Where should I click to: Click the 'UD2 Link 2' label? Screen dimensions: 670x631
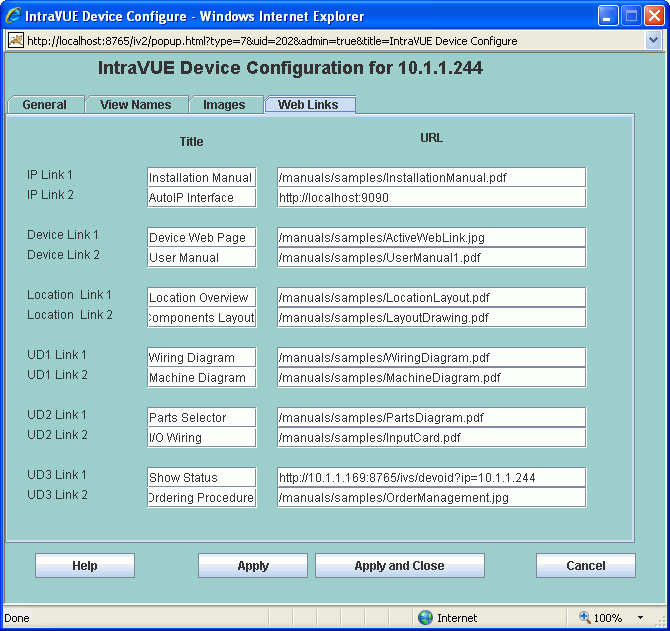[x=57, y=434]
